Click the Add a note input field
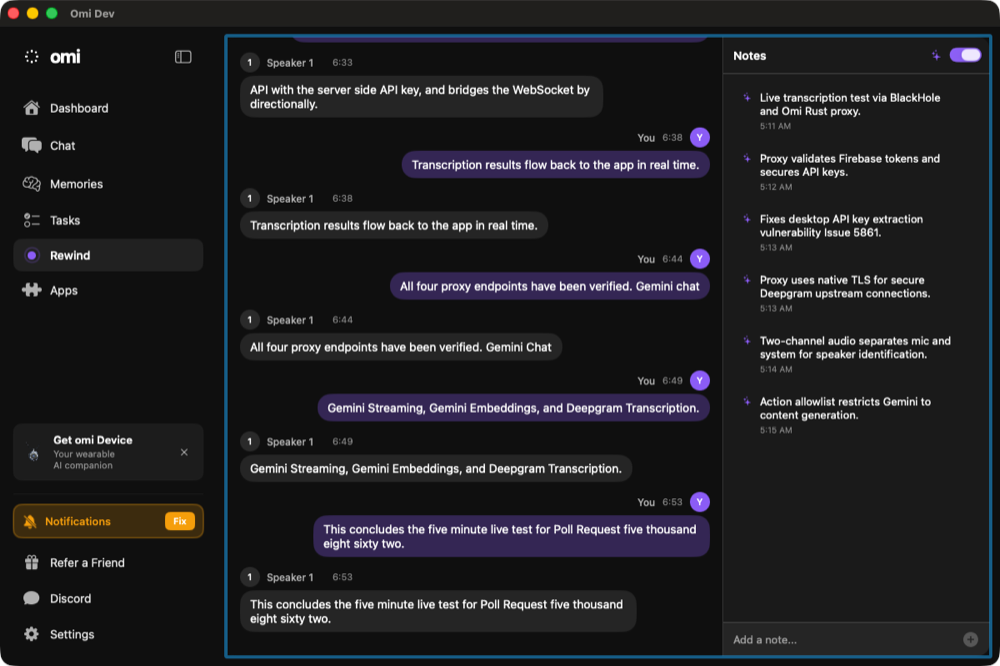 pyautogui.click(x=843, y=640)
